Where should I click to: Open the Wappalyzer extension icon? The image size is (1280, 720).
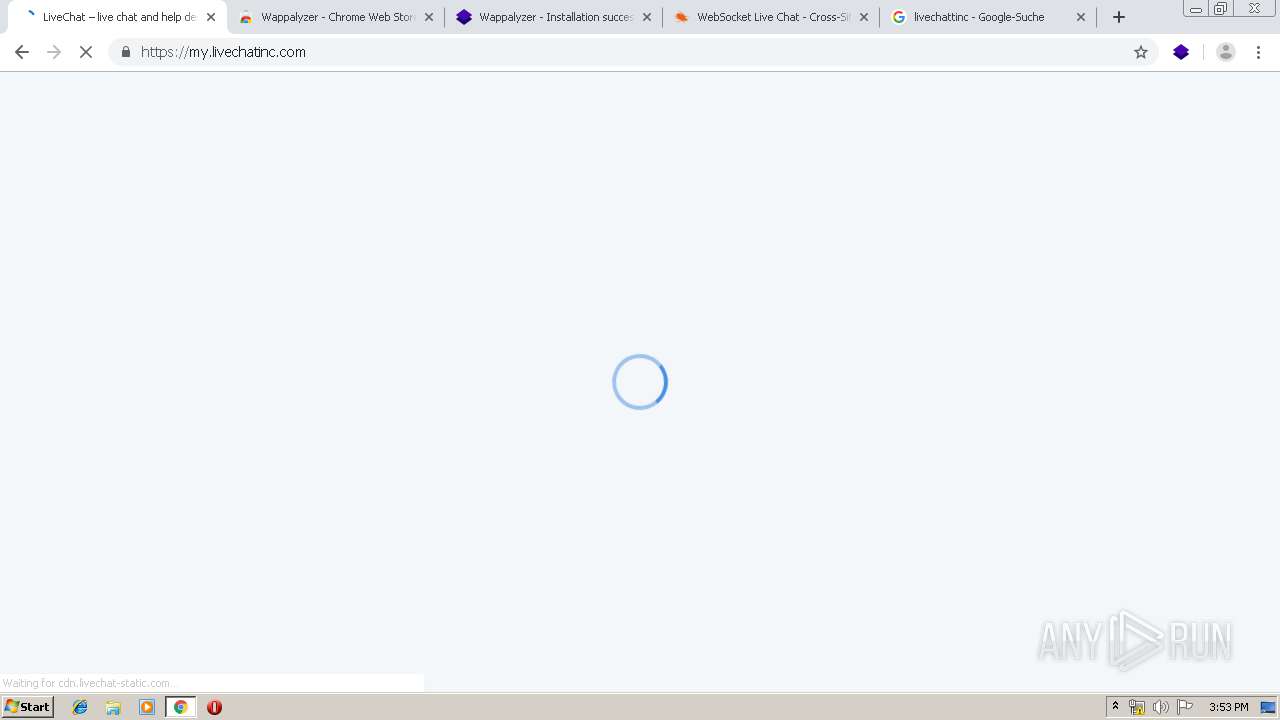(x=1181, y=52)
